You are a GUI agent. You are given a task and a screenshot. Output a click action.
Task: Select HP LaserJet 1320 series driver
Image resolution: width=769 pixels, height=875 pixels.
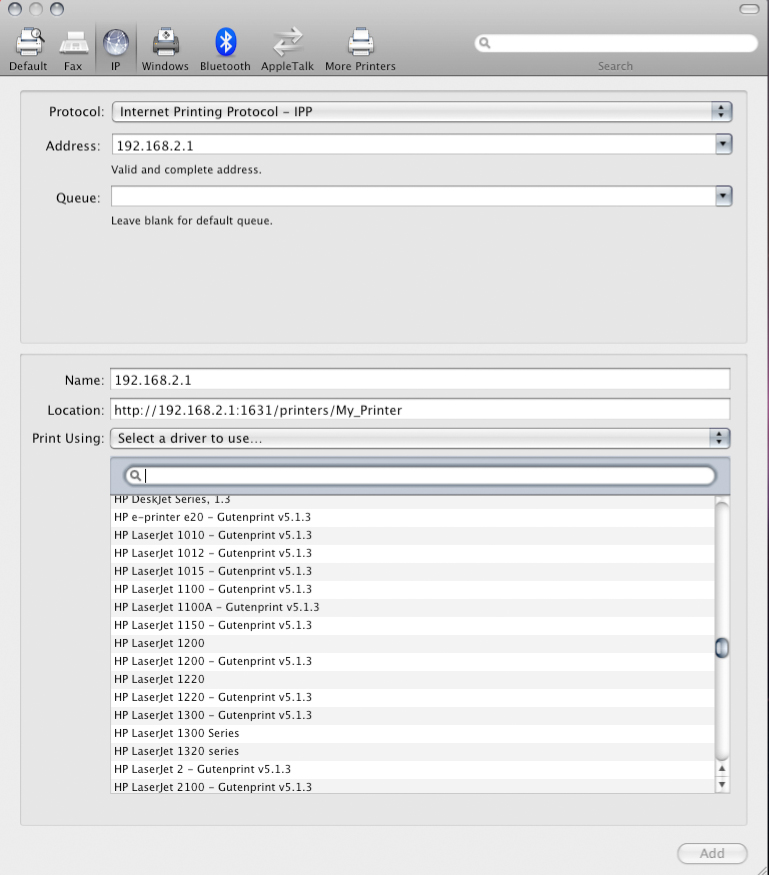pyautogui.click(x=412, y=751)
